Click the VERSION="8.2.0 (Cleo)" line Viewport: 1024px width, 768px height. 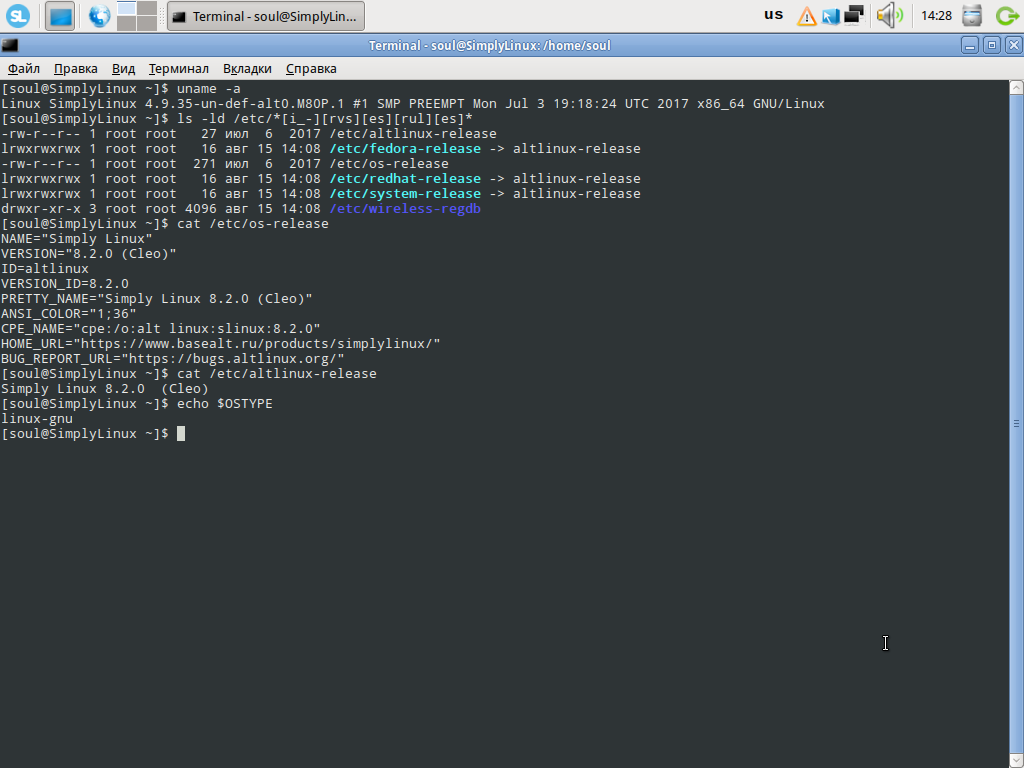pos(89,253)
